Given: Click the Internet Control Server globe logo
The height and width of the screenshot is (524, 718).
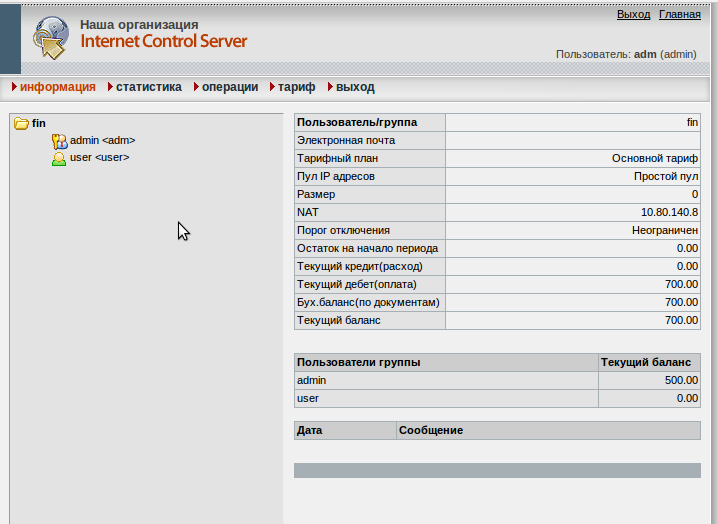Looking at the screenshot, I should point(51,37).
